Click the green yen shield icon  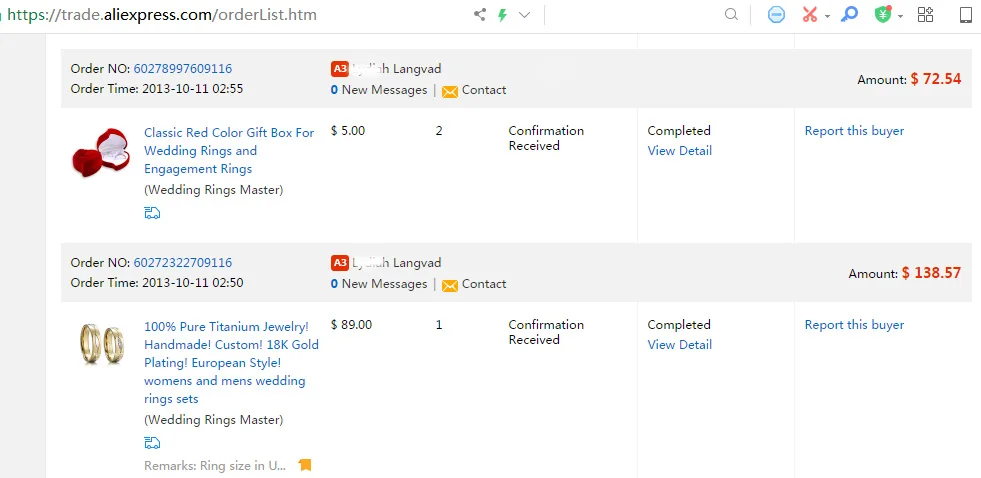(x=883, y=14)
